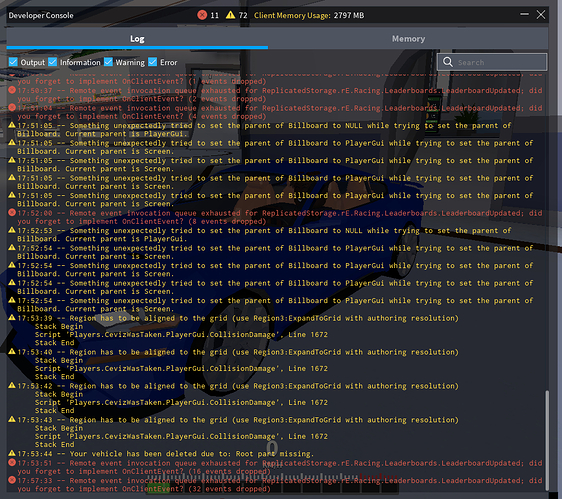Click the red error count icon
The width and height of the screenshot is (562, 499).
[202, 15]
